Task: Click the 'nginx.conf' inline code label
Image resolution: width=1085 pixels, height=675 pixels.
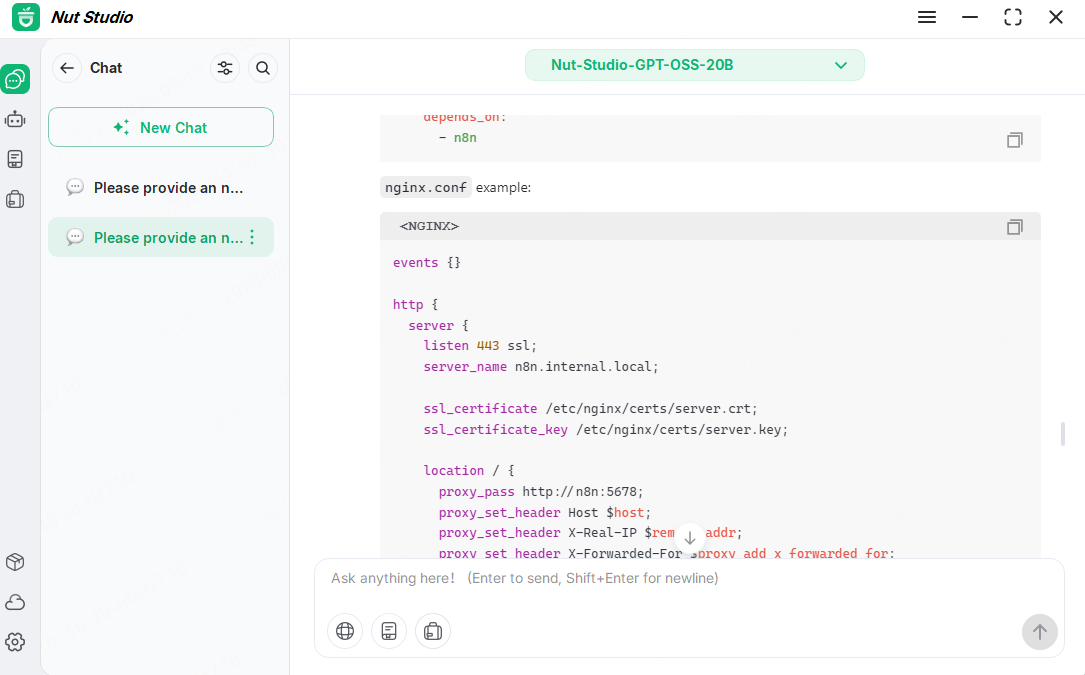Action: coord(426,188)
